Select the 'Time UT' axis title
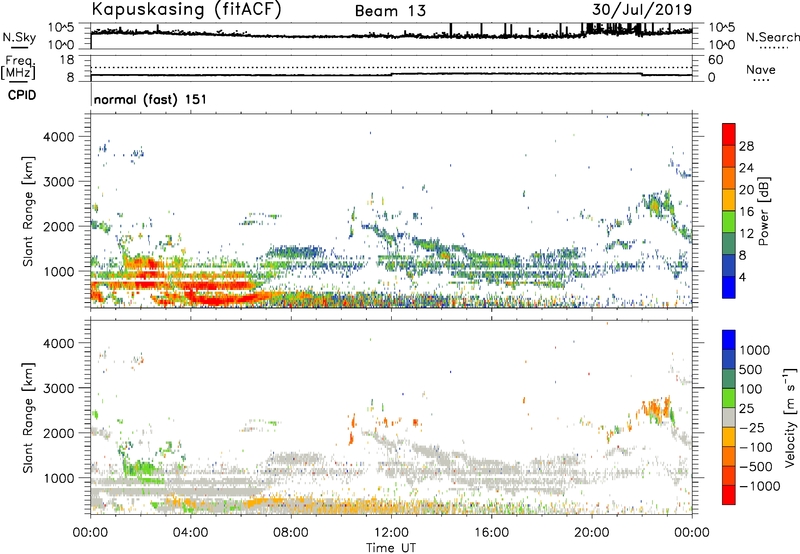Image resolution: width=800 pixels, height=554 pixels. [391, 548]
